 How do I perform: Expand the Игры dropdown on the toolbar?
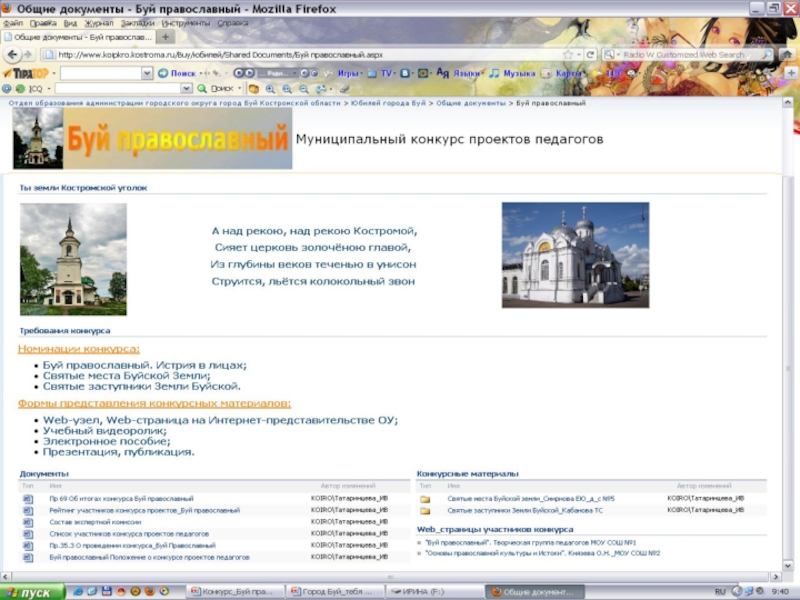pos(362,73)
